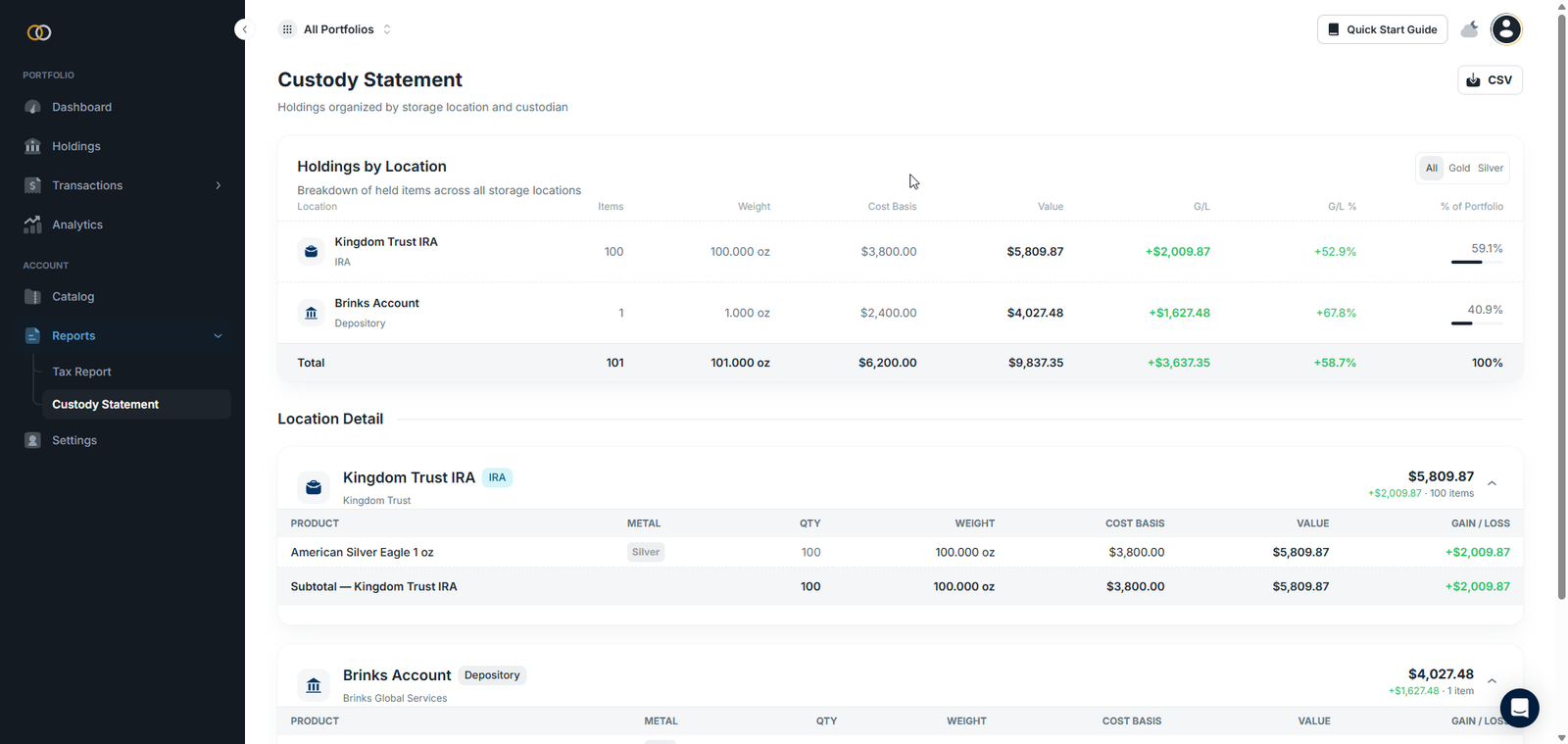Image resolution: width=1568 pixels, height=744 pixels.
Task: Click the Total value $9,837.35
Action: (x=1035, y=363)
